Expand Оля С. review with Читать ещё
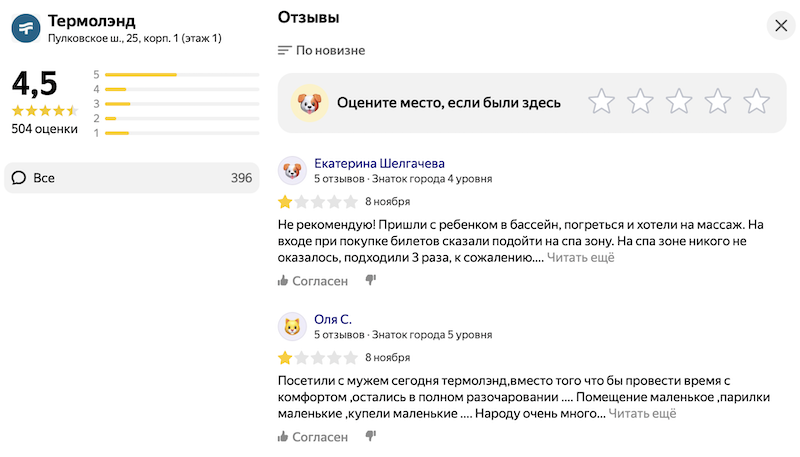This screenshot has height=457, width=800. [643, 414]
